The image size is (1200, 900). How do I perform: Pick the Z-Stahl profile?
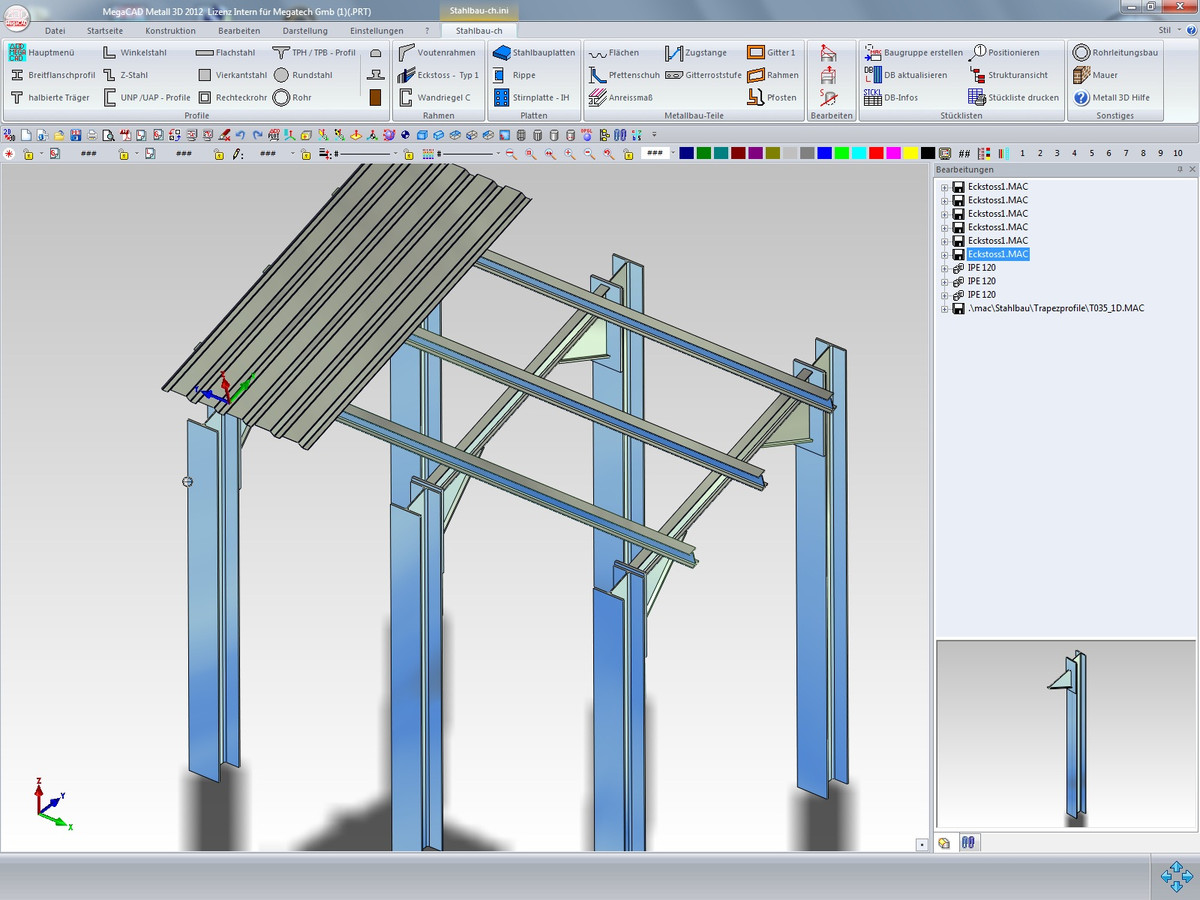pos(125,75)
